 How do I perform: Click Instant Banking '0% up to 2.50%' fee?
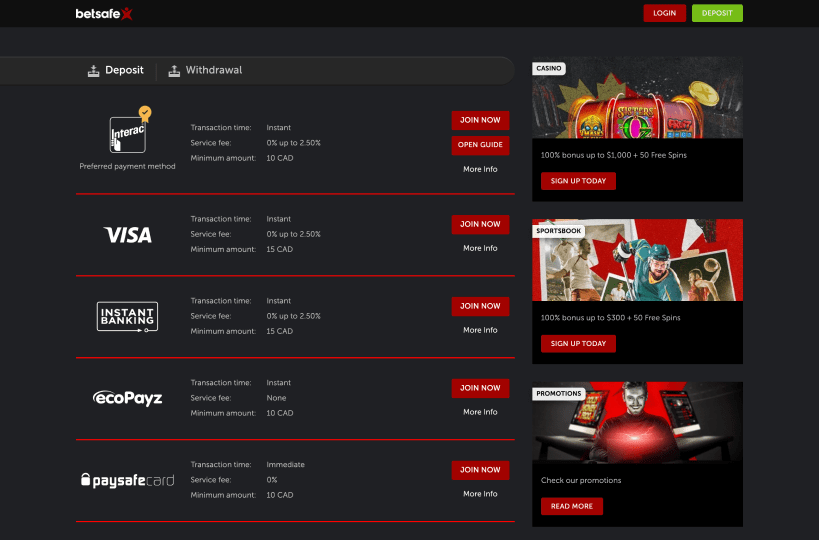coord(294,316)
